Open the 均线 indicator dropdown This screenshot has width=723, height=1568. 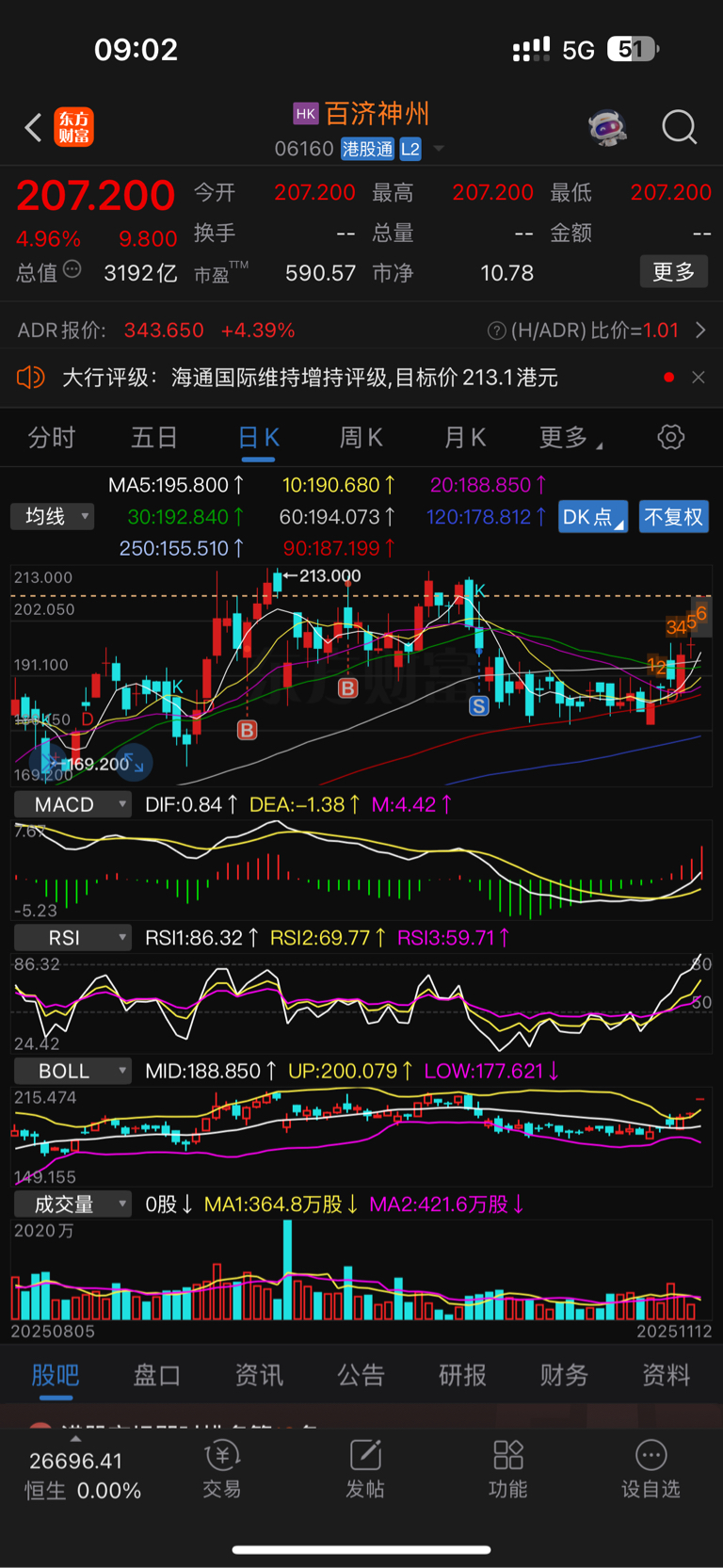pos(53,516)
